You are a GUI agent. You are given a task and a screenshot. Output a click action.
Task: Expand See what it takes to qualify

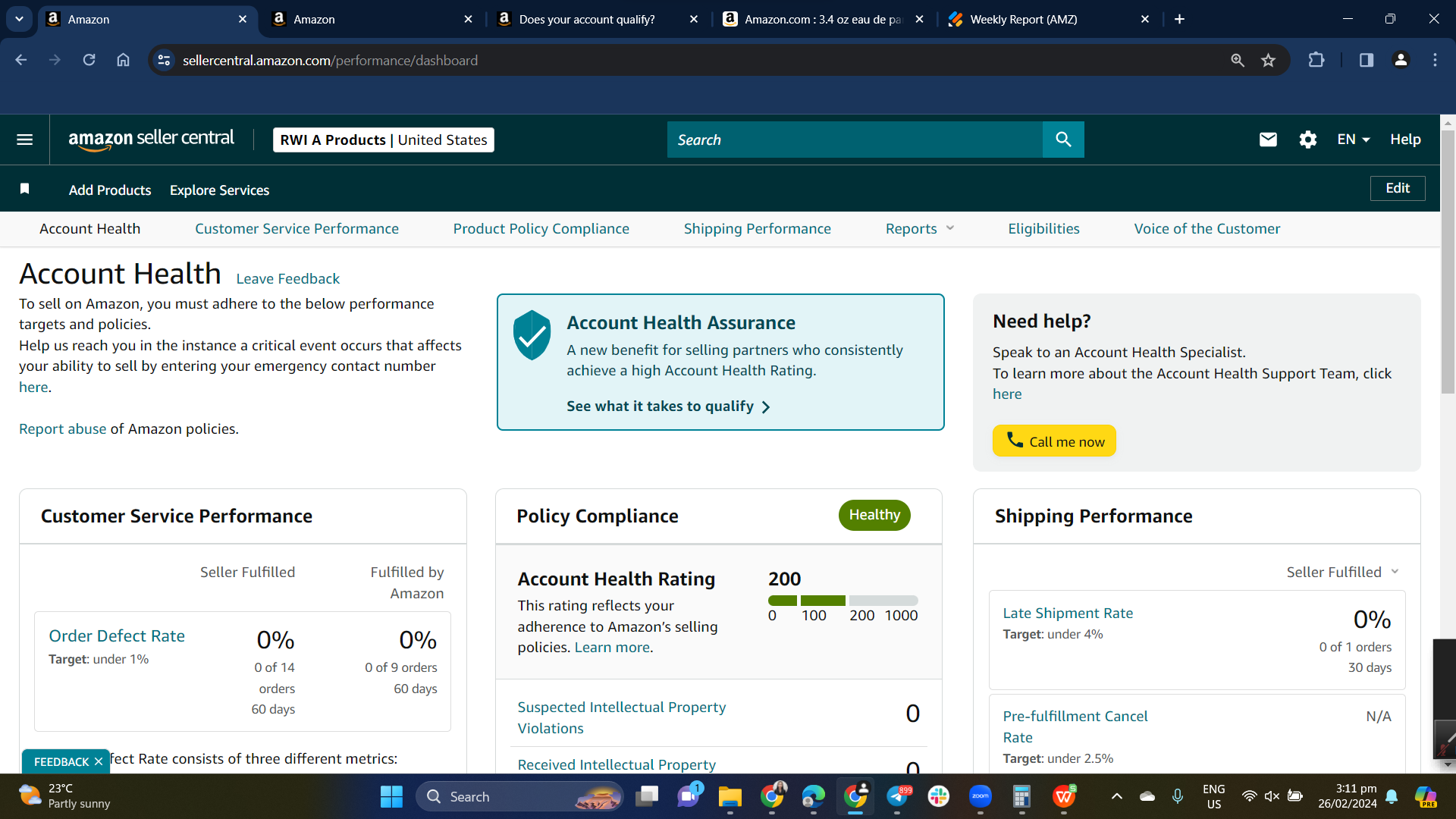pyautogui.click(x=668, y=406)
